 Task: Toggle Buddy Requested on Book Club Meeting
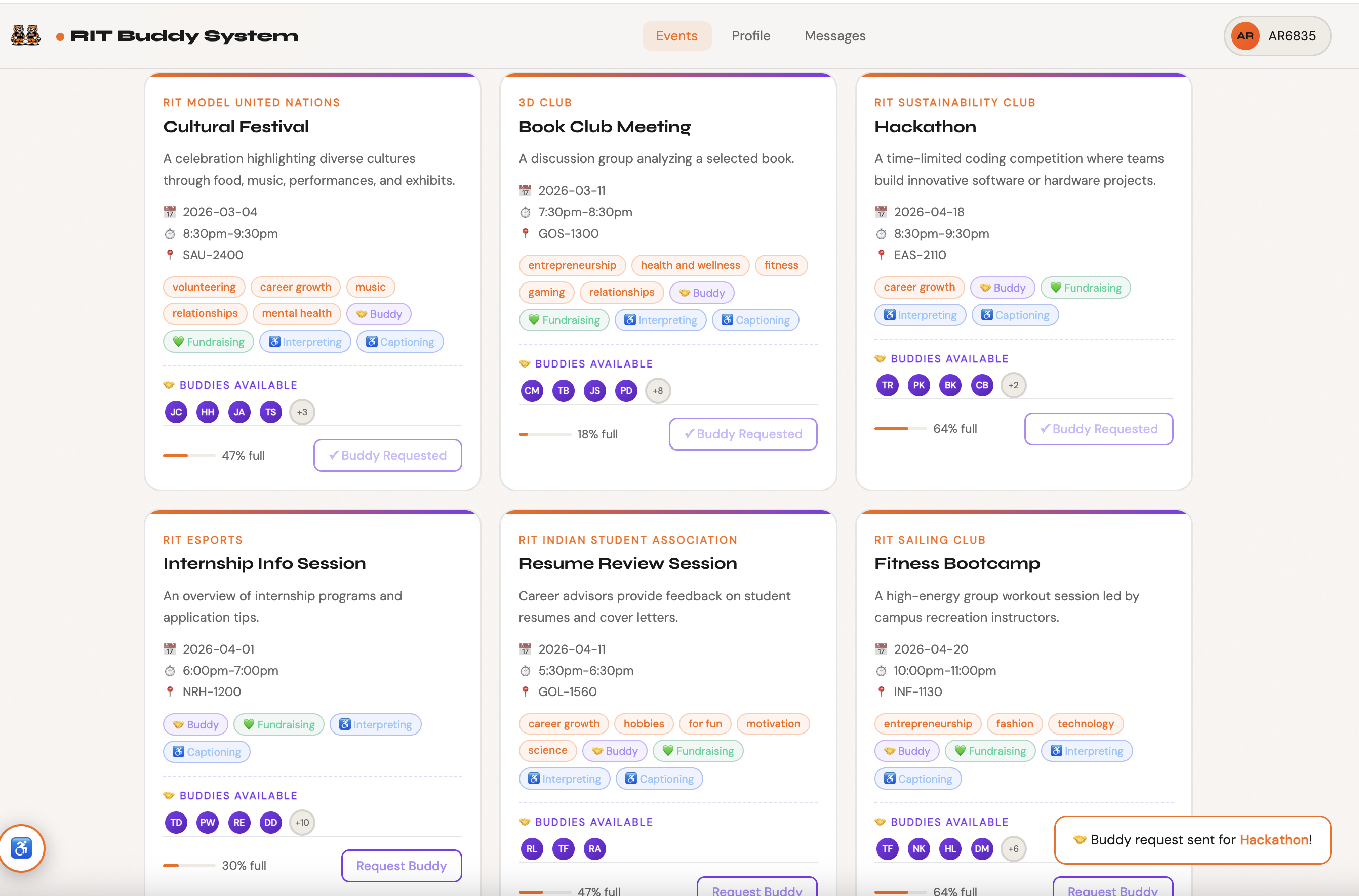[743, 434]
